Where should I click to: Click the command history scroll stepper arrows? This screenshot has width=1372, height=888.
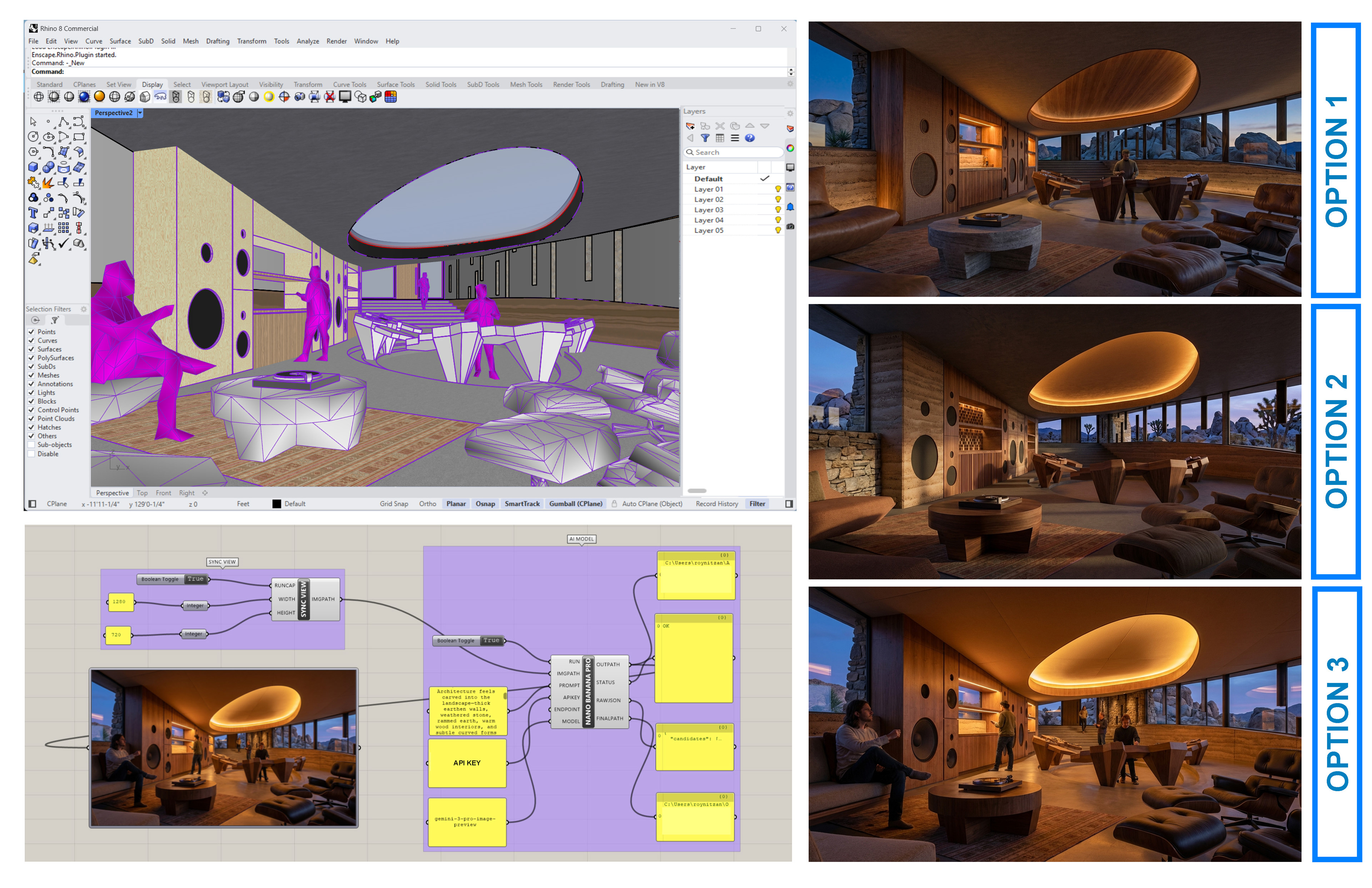791,71
